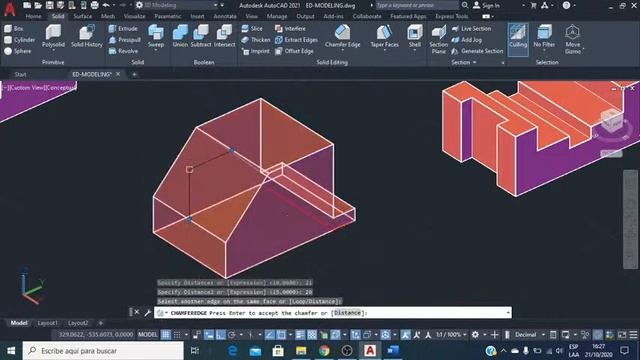
Task: Click Extract Edges tool
Action: coord(296,40)
